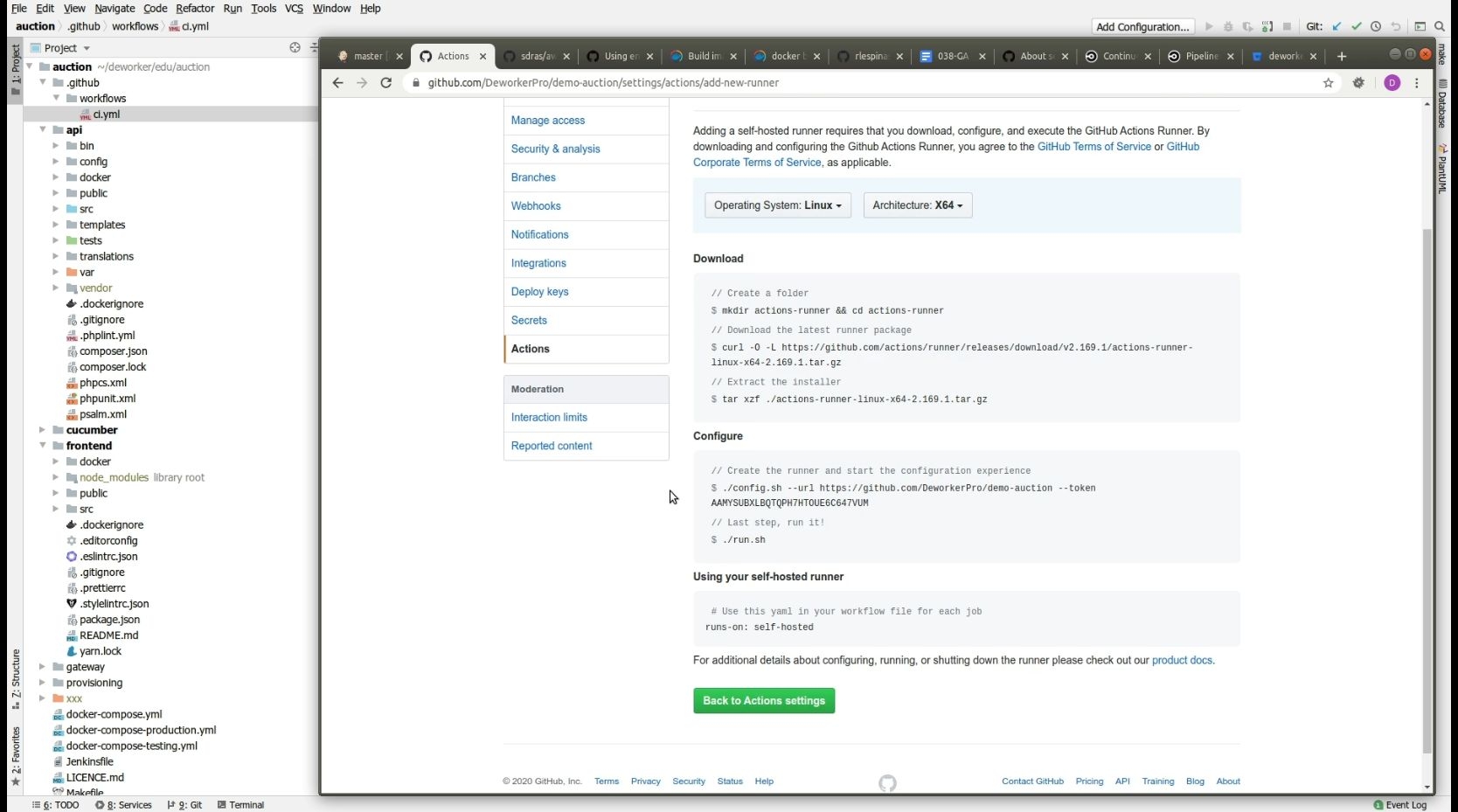1458x812 pixels.
Task: Open the Favorites tool window
Action: (x=16, y=756)
